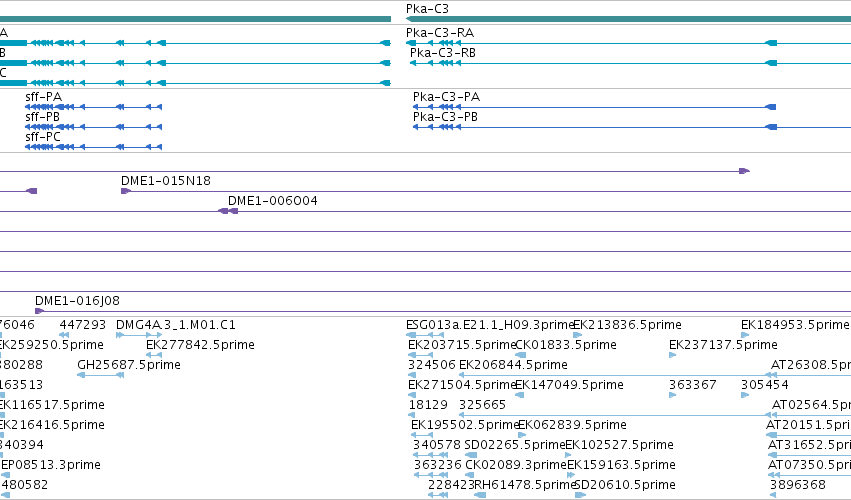Select EST EK271504.5prime
The image size is (851, 500).
point(461,385)
